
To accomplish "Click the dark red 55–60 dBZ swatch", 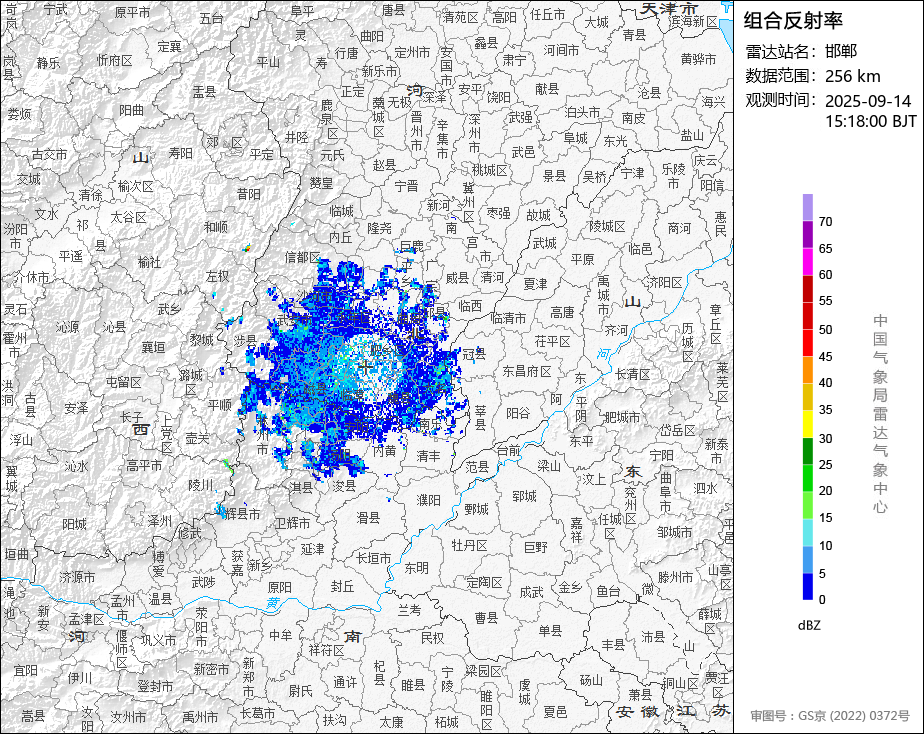I will [808, 289].
